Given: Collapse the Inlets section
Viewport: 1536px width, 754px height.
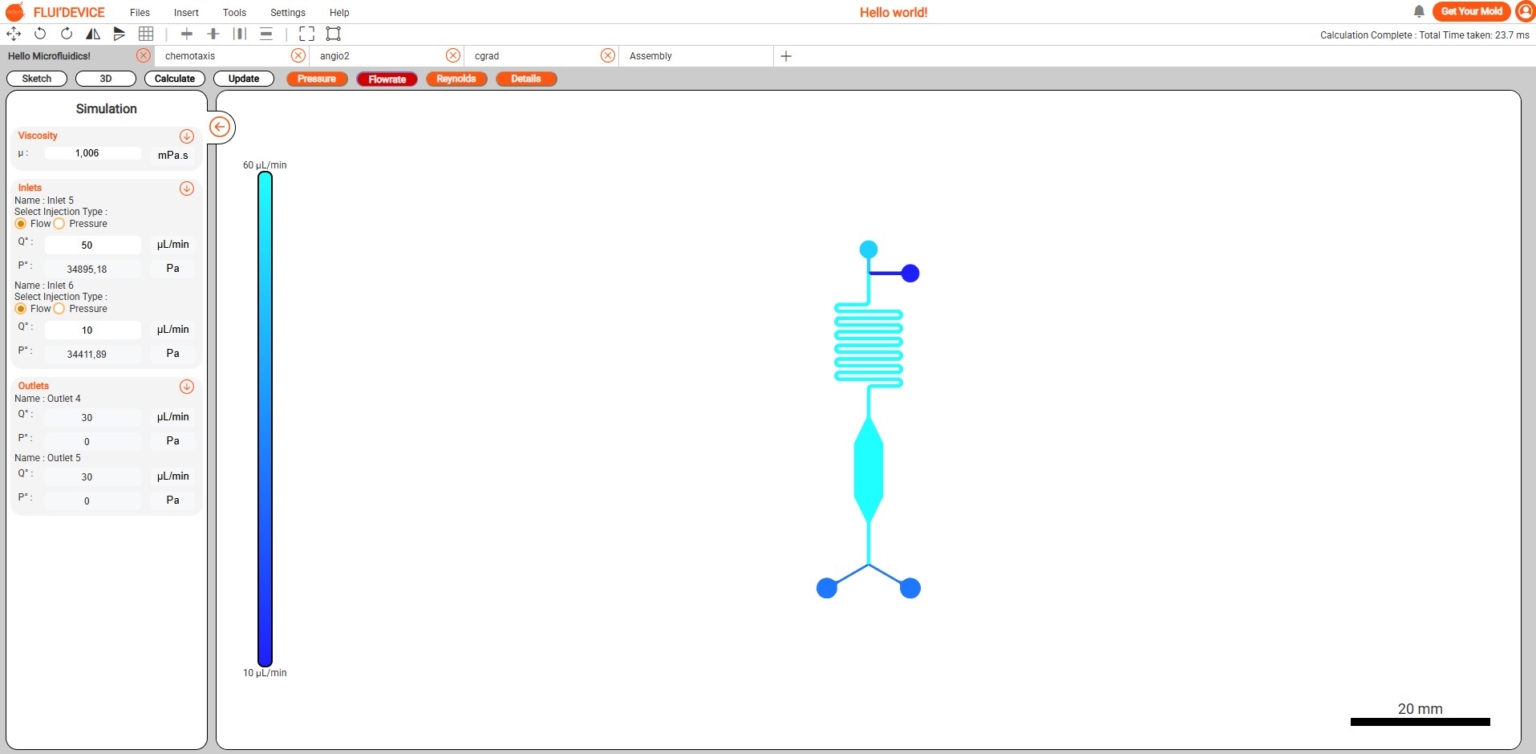Looking at the screenshot, I should pos(187,187).
